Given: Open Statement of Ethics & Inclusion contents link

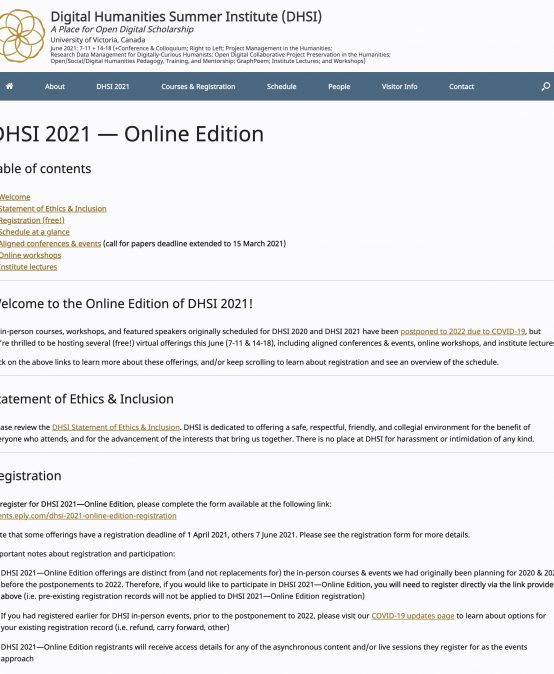Looking at the screenshot, I should (53, 208).
